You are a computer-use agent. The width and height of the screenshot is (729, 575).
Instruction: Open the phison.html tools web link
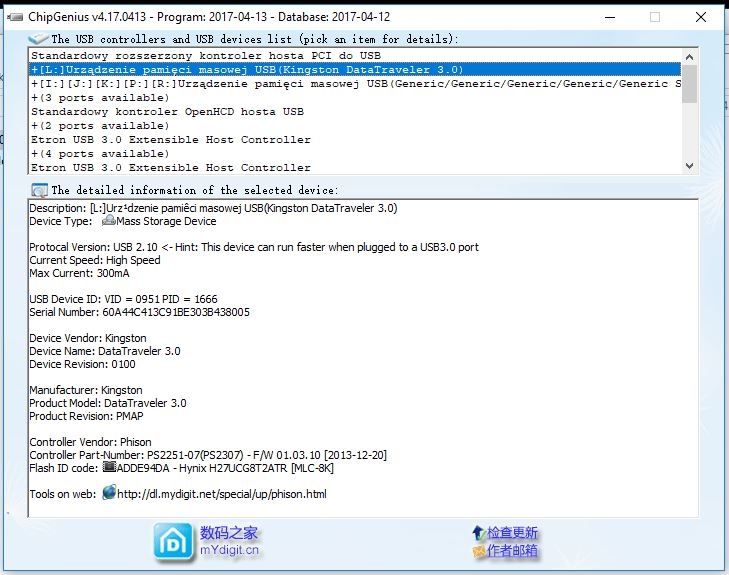click(222, 494)
